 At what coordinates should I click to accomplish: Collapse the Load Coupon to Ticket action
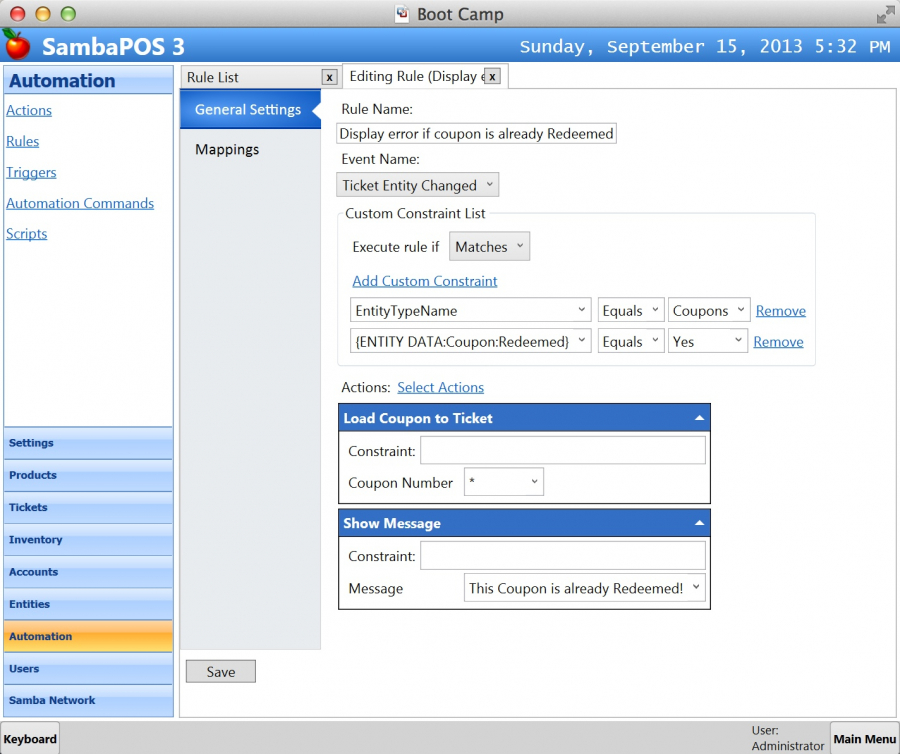click(x=699, y=418)
